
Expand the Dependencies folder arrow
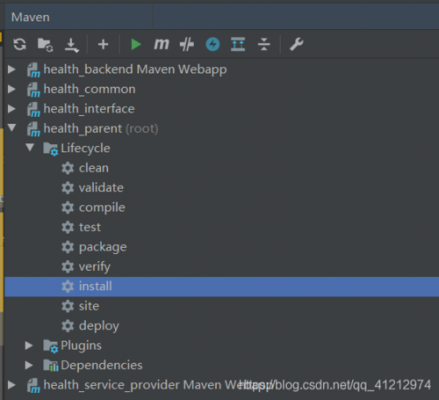point(29,365)
